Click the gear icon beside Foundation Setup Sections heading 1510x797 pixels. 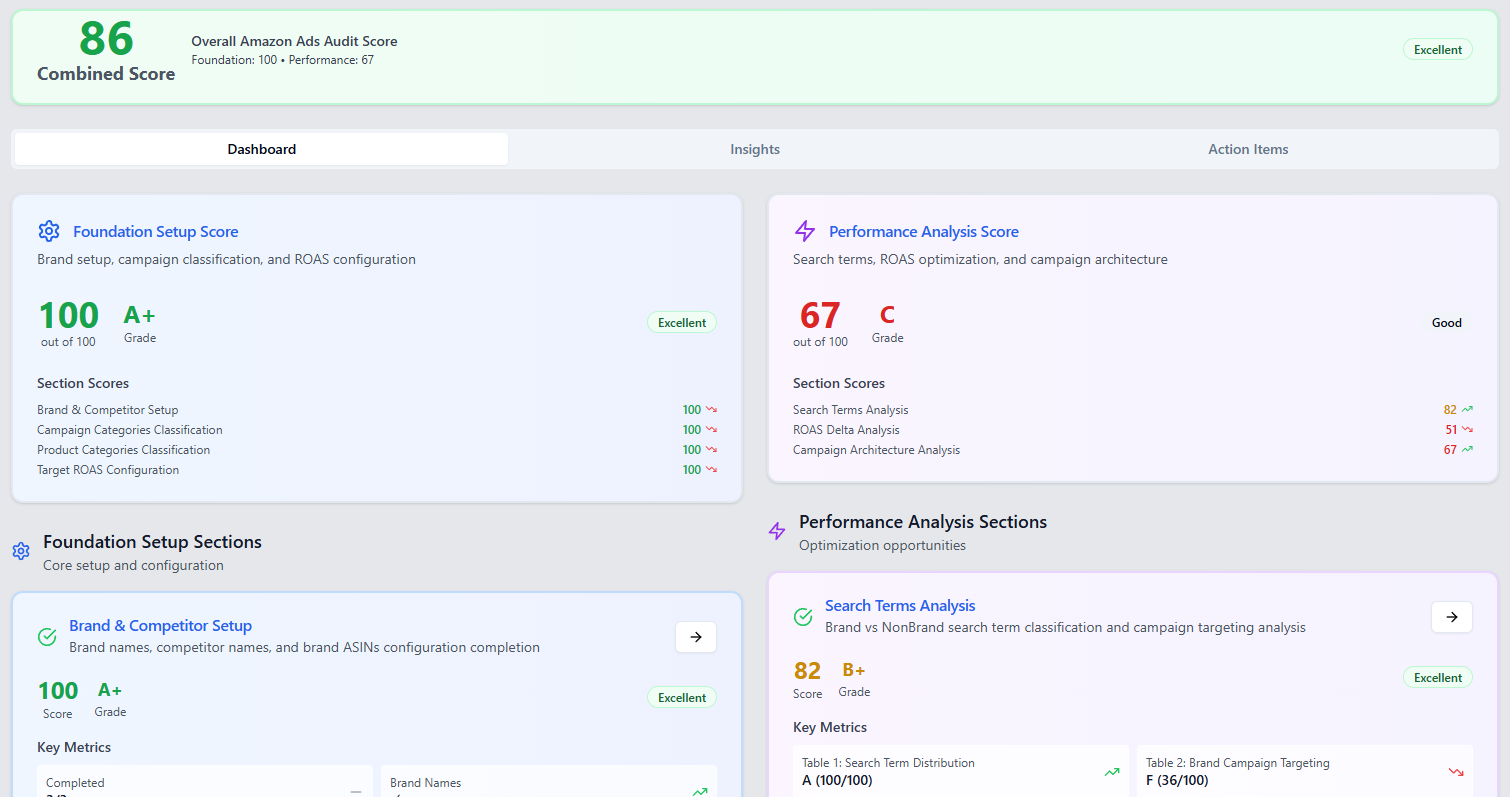(x=21, y=551)
